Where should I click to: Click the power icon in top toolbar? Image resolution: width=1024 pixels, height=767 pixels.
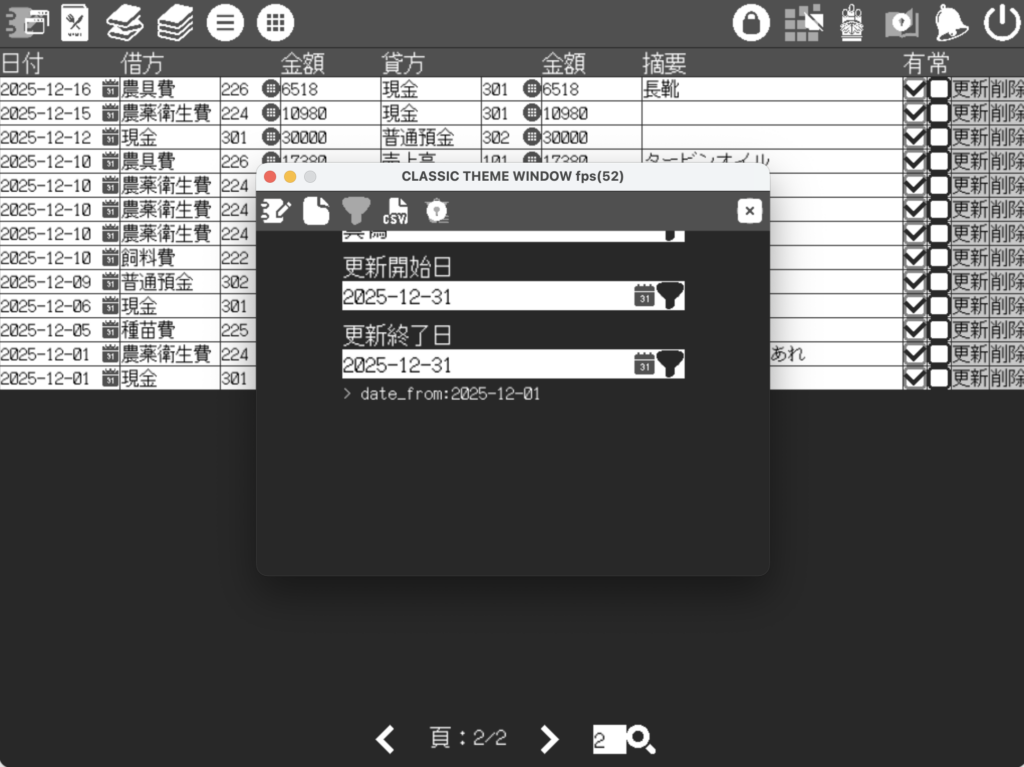[x=1001, y=22]
